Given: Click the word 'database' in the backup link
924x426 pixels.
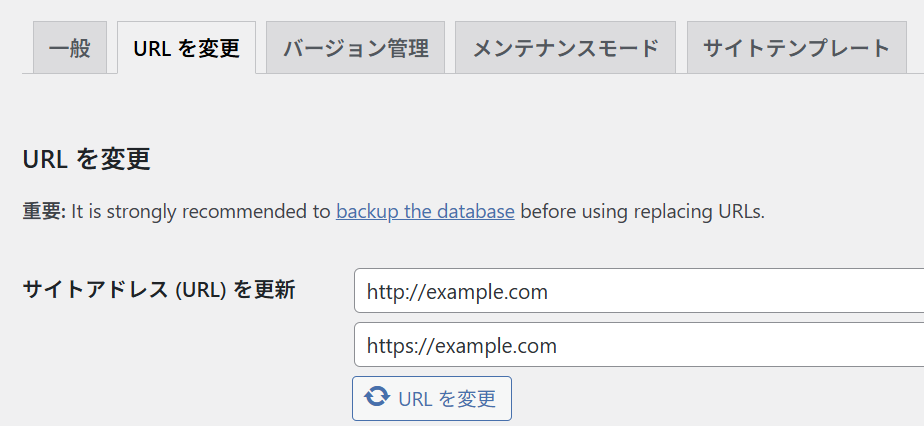Looking at the screenshot, I should click(475, 212).
